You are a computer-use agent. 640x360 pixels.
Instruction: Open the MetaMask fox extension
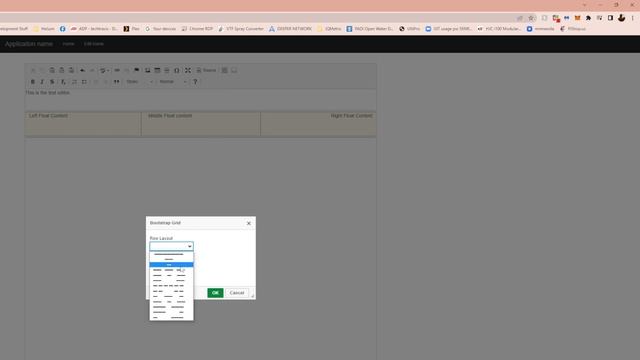[578, 18]
